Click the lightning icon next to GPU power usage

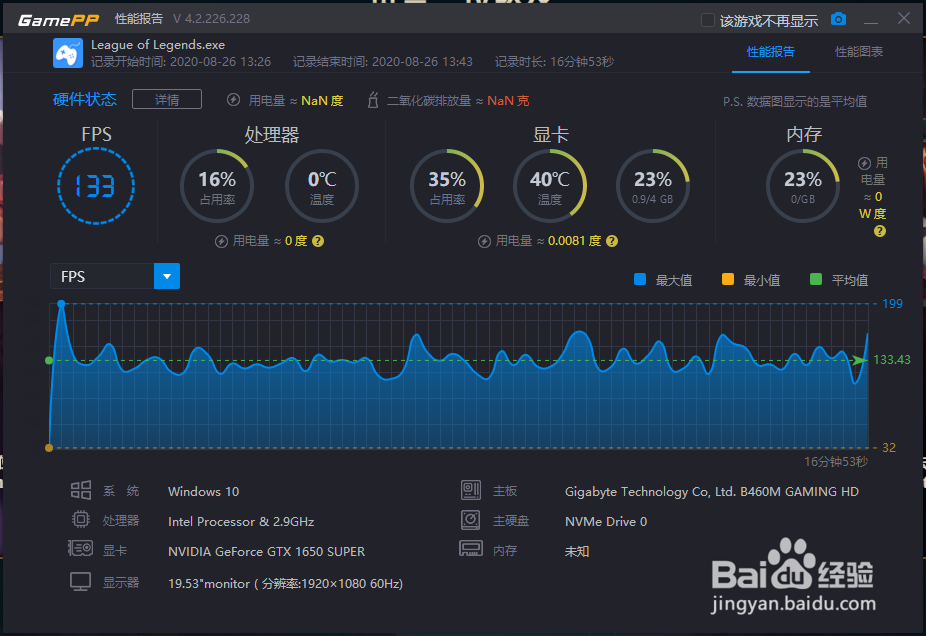coord(484,241)
